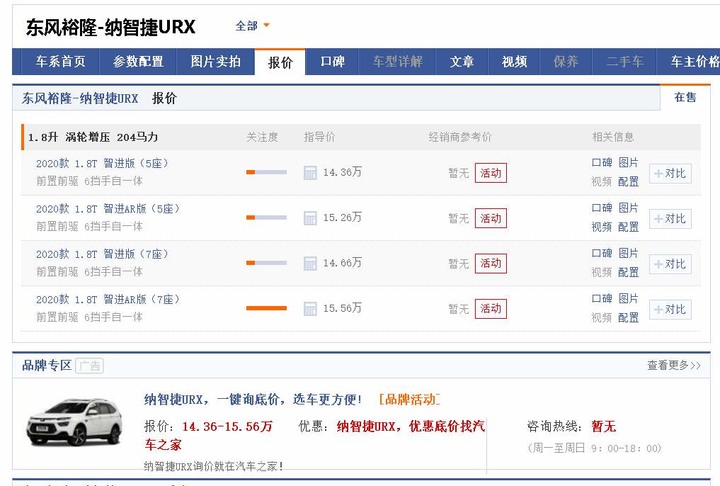Open 图片 link for 智进版（5座）

coord(628,163)
